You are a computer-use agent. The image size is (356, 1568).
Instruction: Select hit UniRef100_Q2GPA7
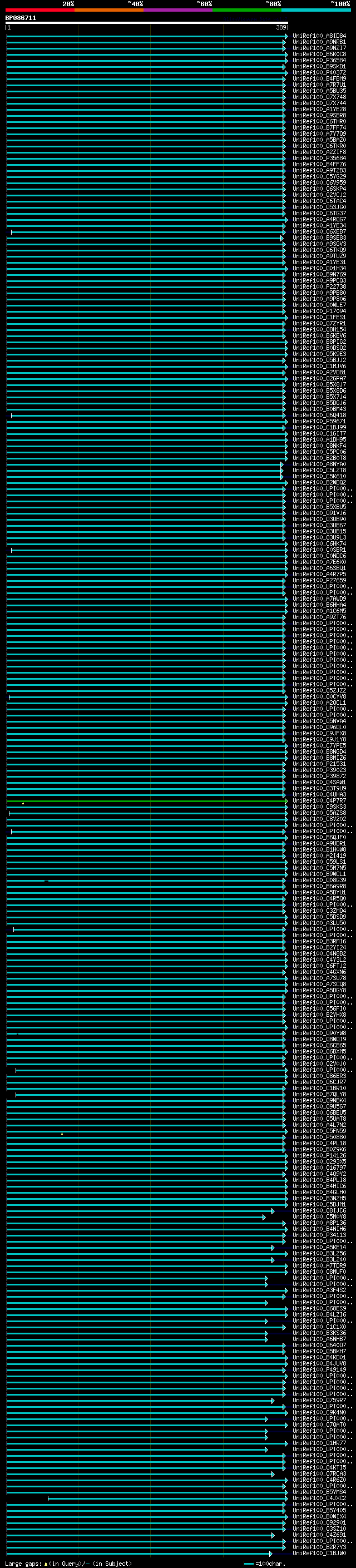pos(319,379)
